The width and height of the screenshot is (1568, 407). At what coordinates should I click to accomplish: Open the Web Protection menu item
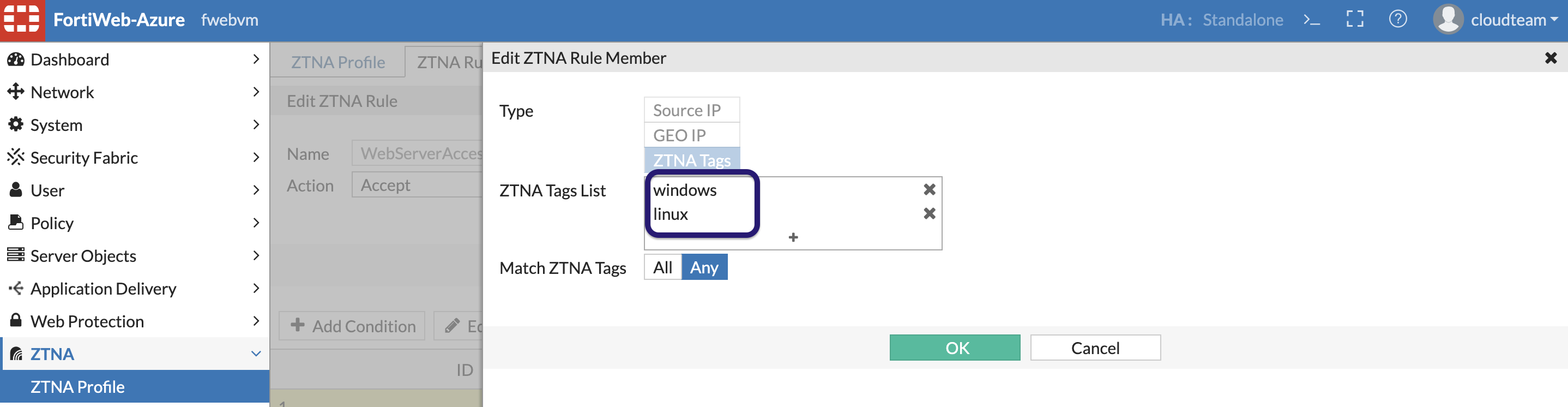pyautogui.click(x=135, y=320)
